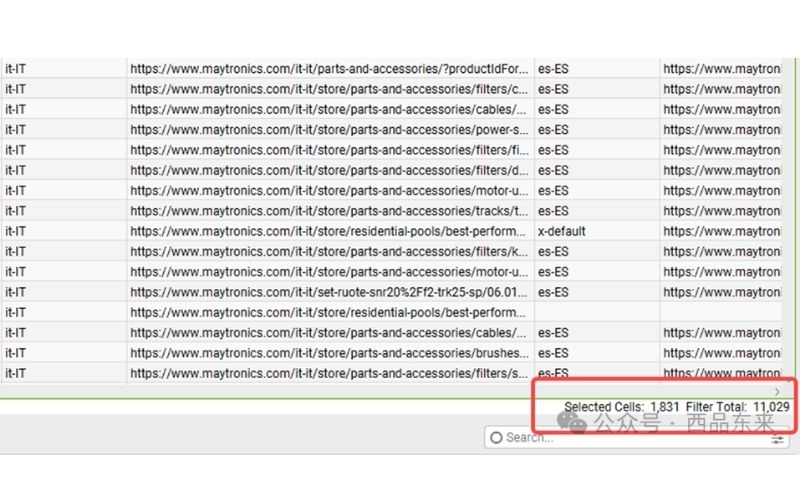Click the last-column maytronics URL in the filters/d... row

(x=722, y=170)
